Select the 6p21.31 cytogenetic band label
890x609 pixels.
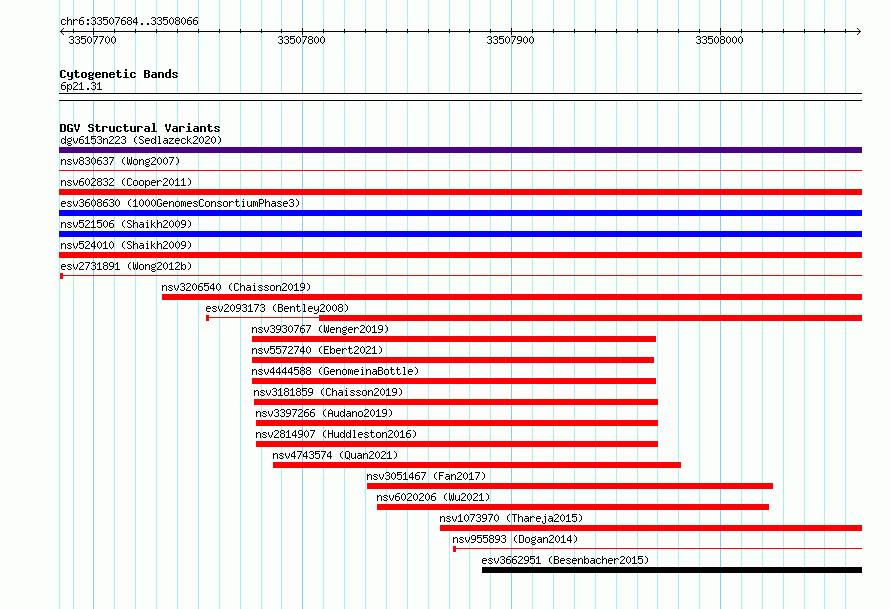pyautogui.click(x=81, y=86)
